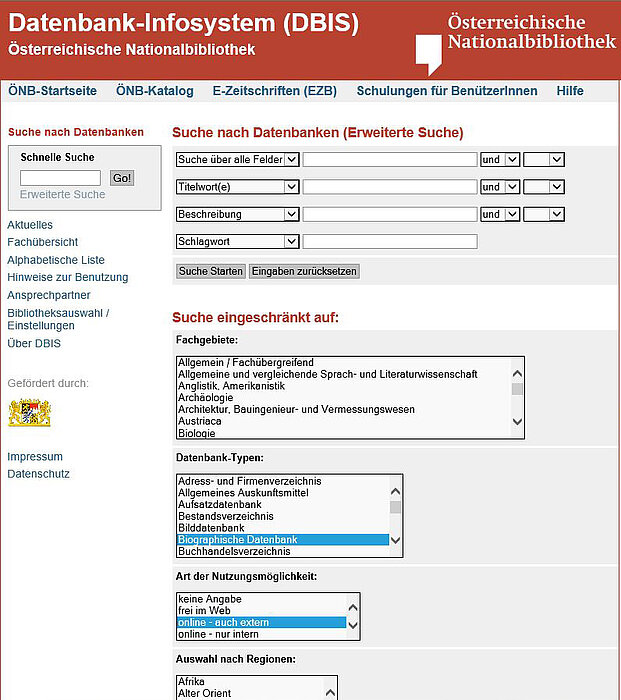Viewport: 621px width, 700px height.
Task: Select 'Allgemeine und vergleichende Sprach- und Literaturwissenschaft'
Action: click(343, 374)
